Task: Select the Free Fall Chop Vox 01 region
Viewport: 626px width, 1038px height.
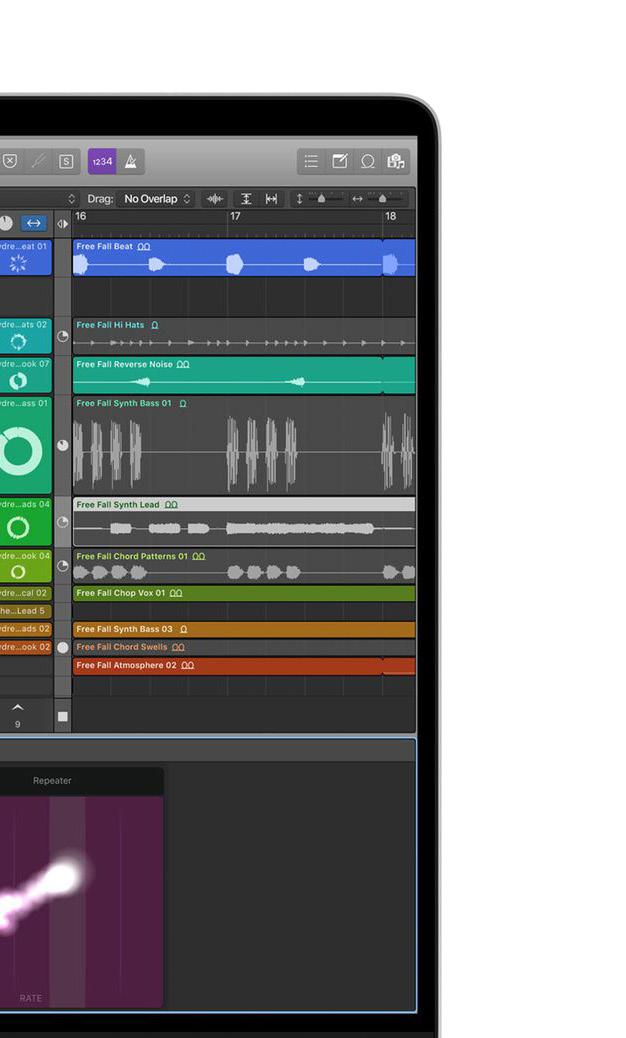Action: 244,593
